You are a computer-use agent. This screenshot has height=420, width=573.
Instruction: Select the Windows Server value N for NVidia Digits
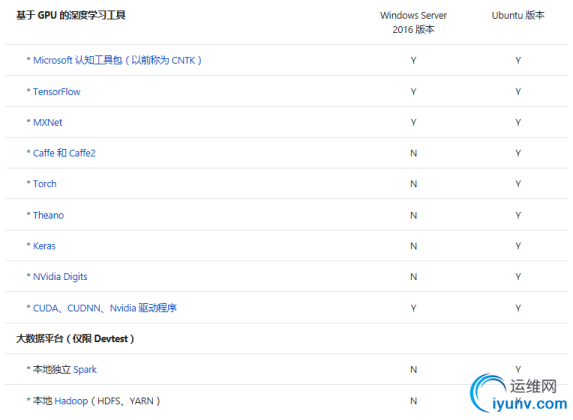[413, 277]
